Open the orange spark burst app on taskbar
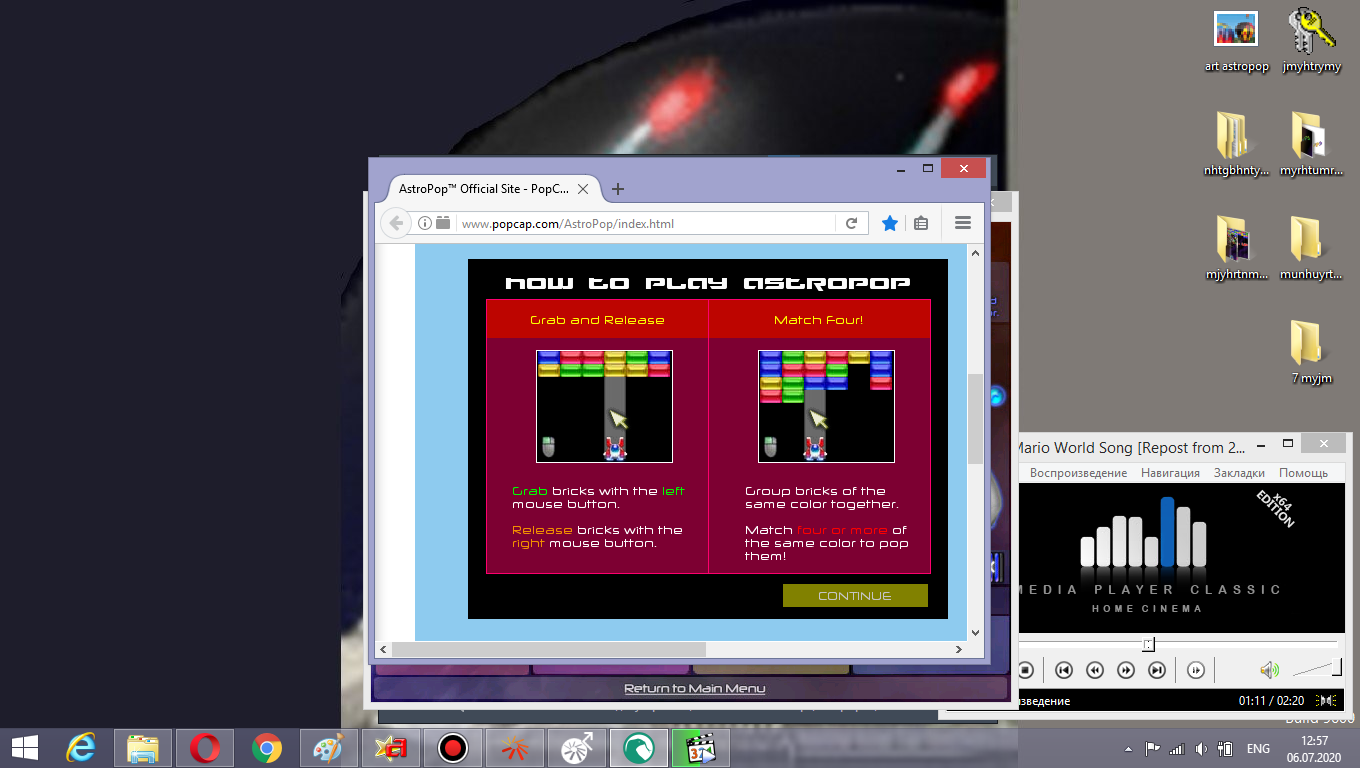This screenshot has height=768, width=1360. coord(515,747)
